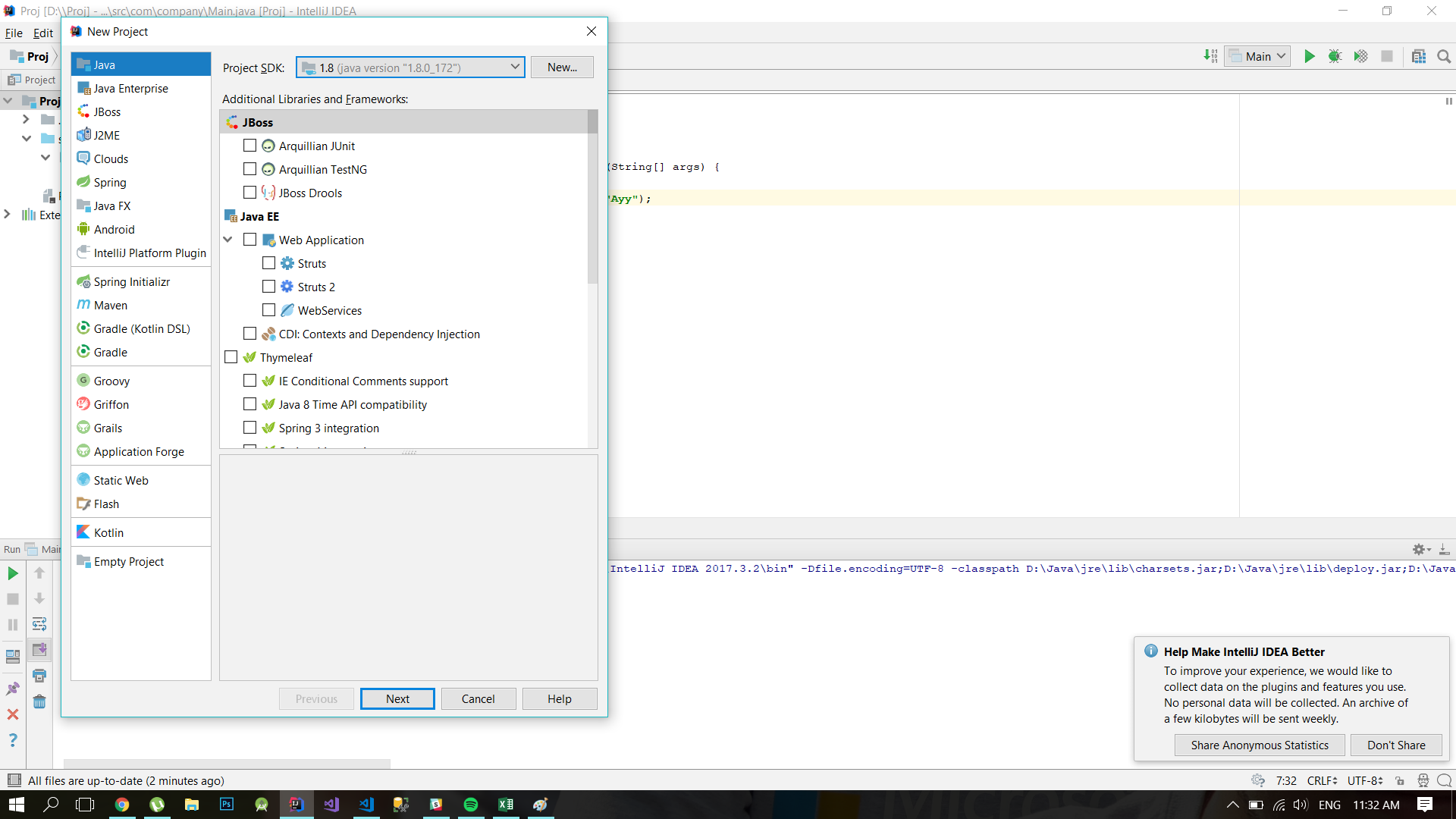Click the Cancel button
The height and width of the screenshot is (819, 1456).
click(479, 698)
